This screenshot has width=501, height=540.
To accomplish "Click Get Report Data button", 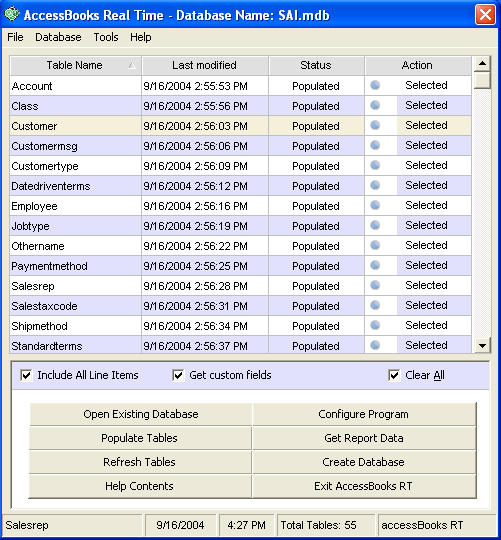I will coord(364,438).
